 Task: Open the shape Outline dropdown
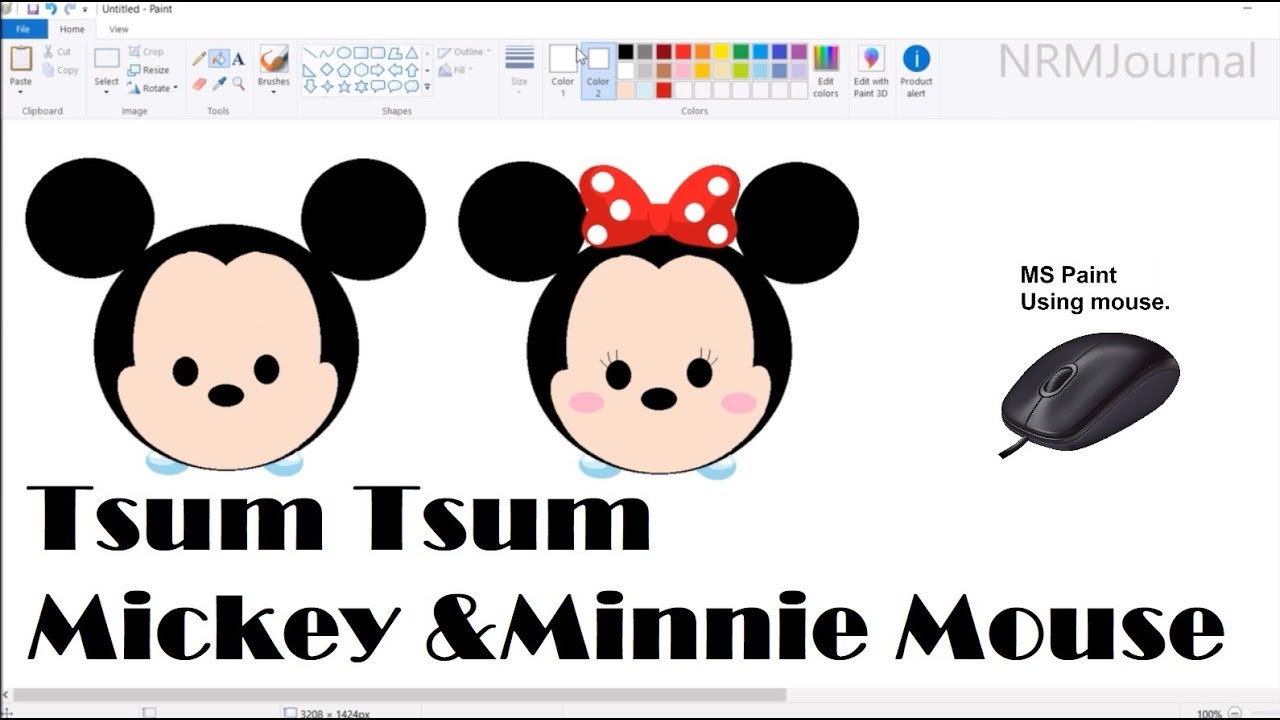[x=466, y=52]
